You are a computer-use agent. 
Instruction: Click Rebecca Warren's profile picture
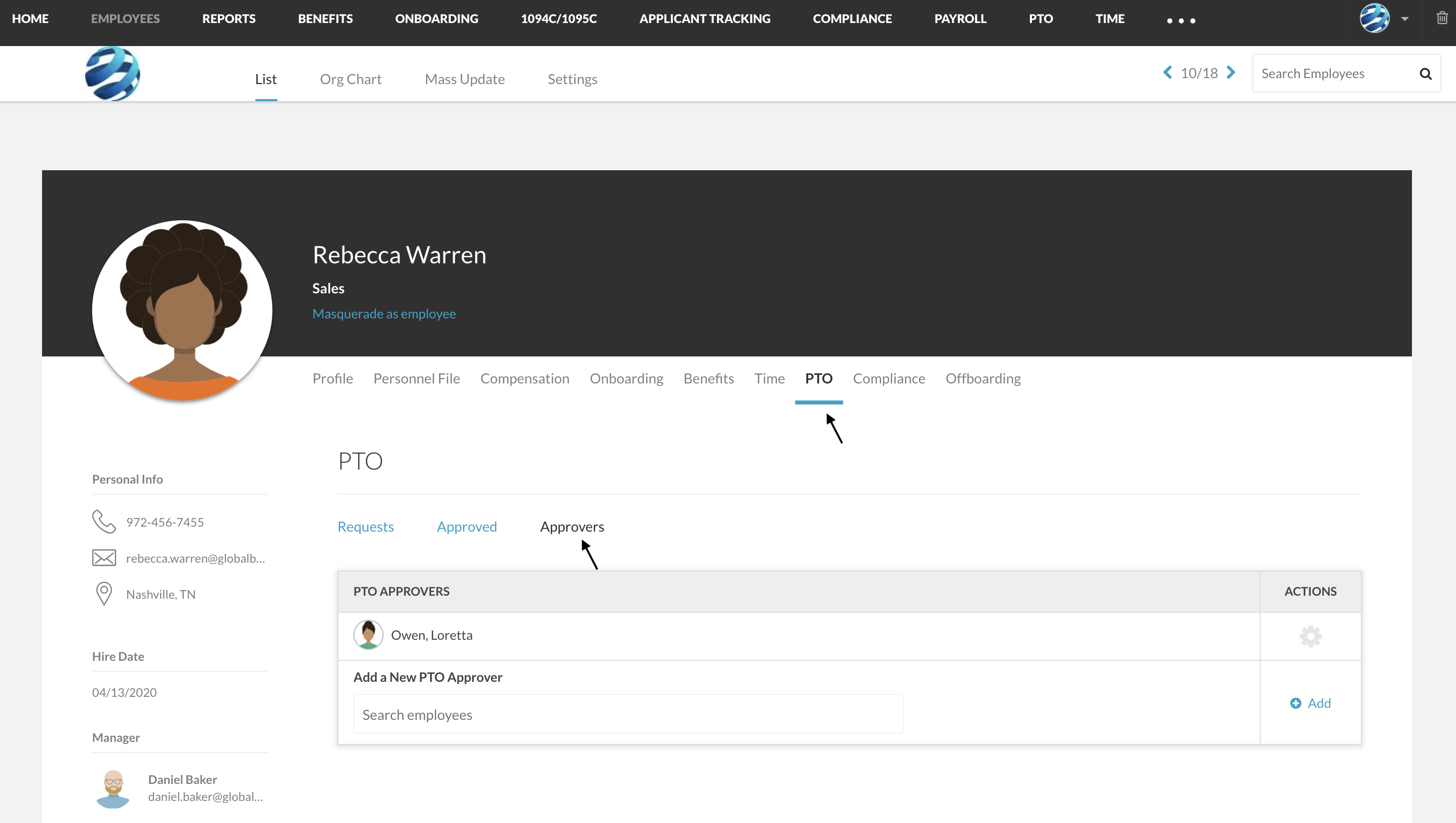pyautogui.click(x=182, y=310)
